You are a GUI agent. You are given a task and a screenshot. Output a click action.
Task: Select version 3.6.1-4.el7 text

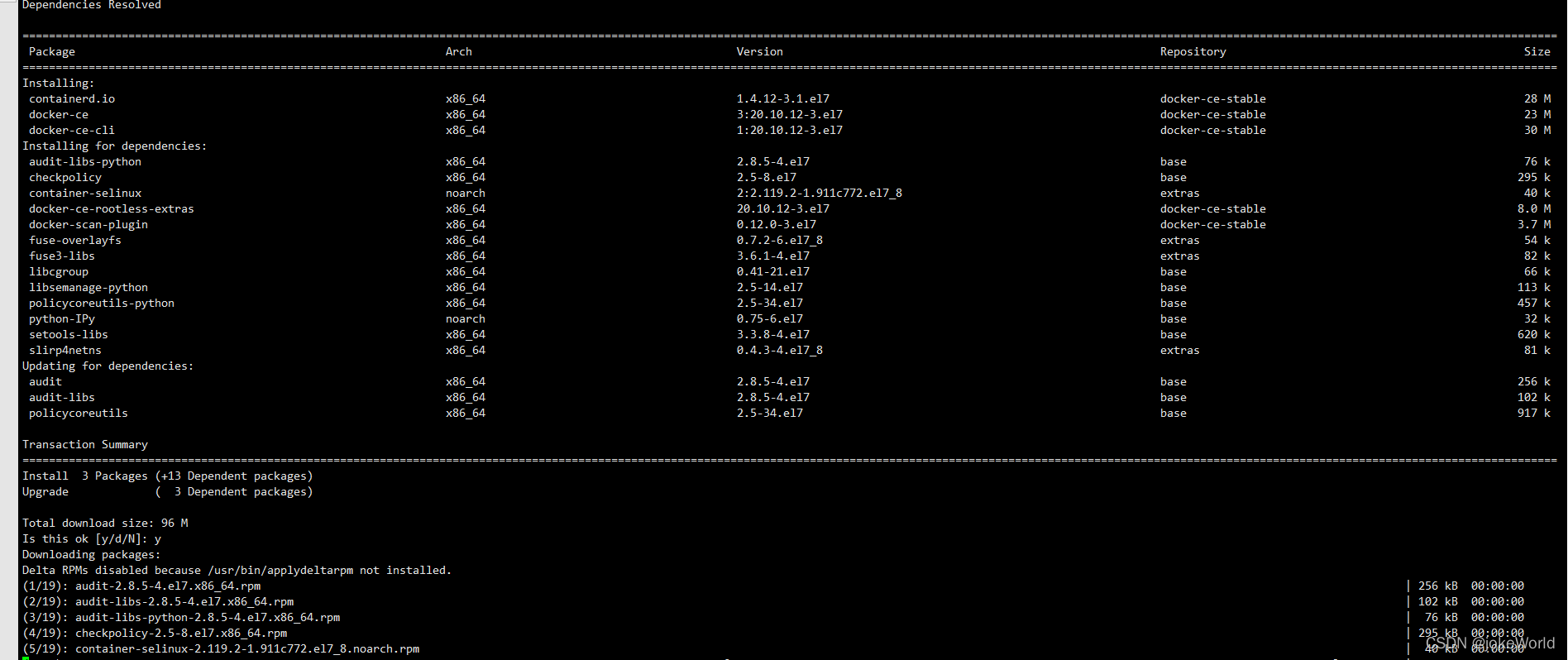(x=773, y=256)
